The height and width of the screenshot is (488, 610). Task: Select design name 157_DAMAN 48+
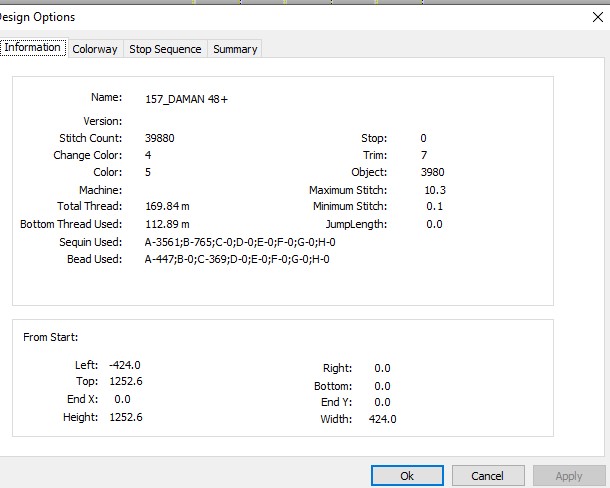tap(186, 99)
